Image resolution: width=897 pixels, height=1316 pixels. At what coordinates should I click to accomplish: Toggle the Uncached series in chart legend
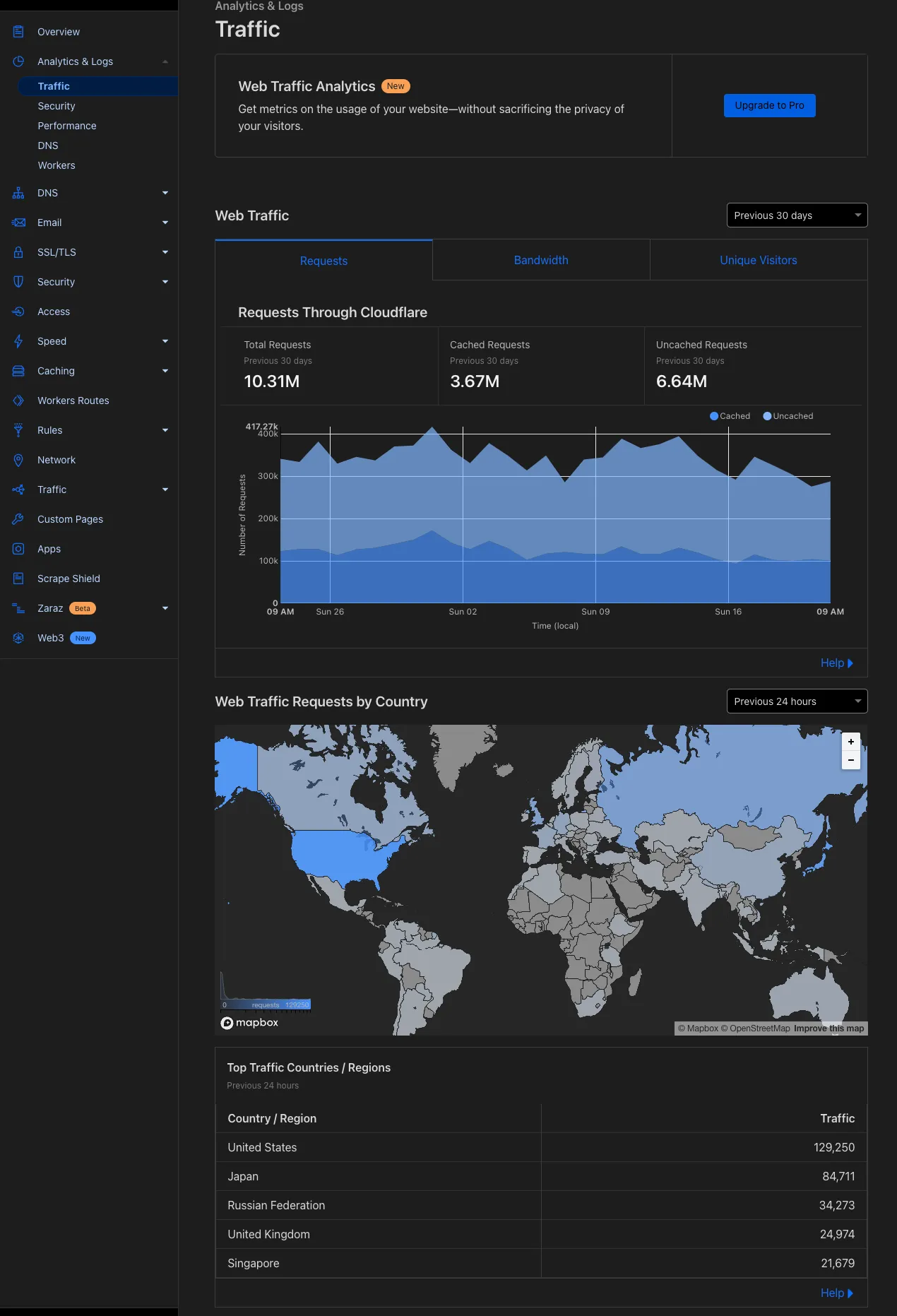click(788, 416)
